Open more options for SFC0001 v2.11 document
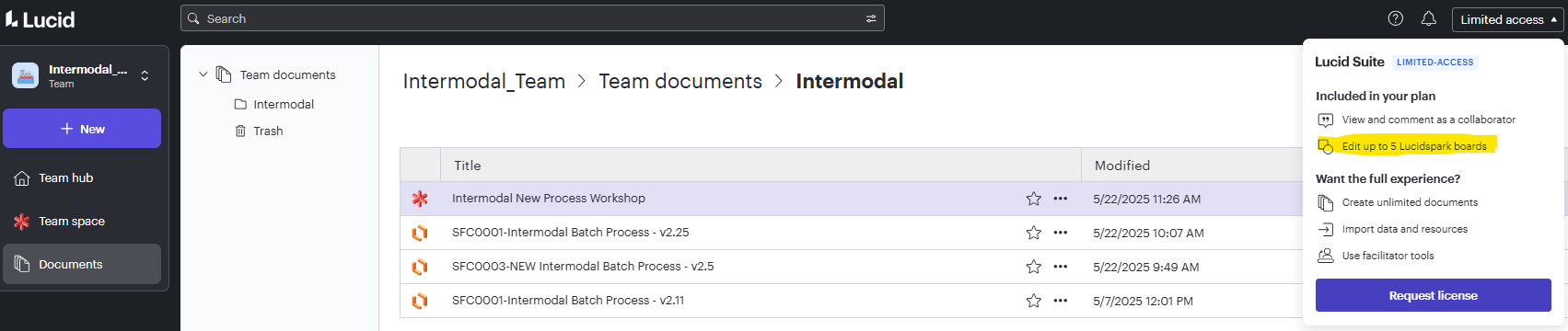1568x331 pixels. (1061, 301)
